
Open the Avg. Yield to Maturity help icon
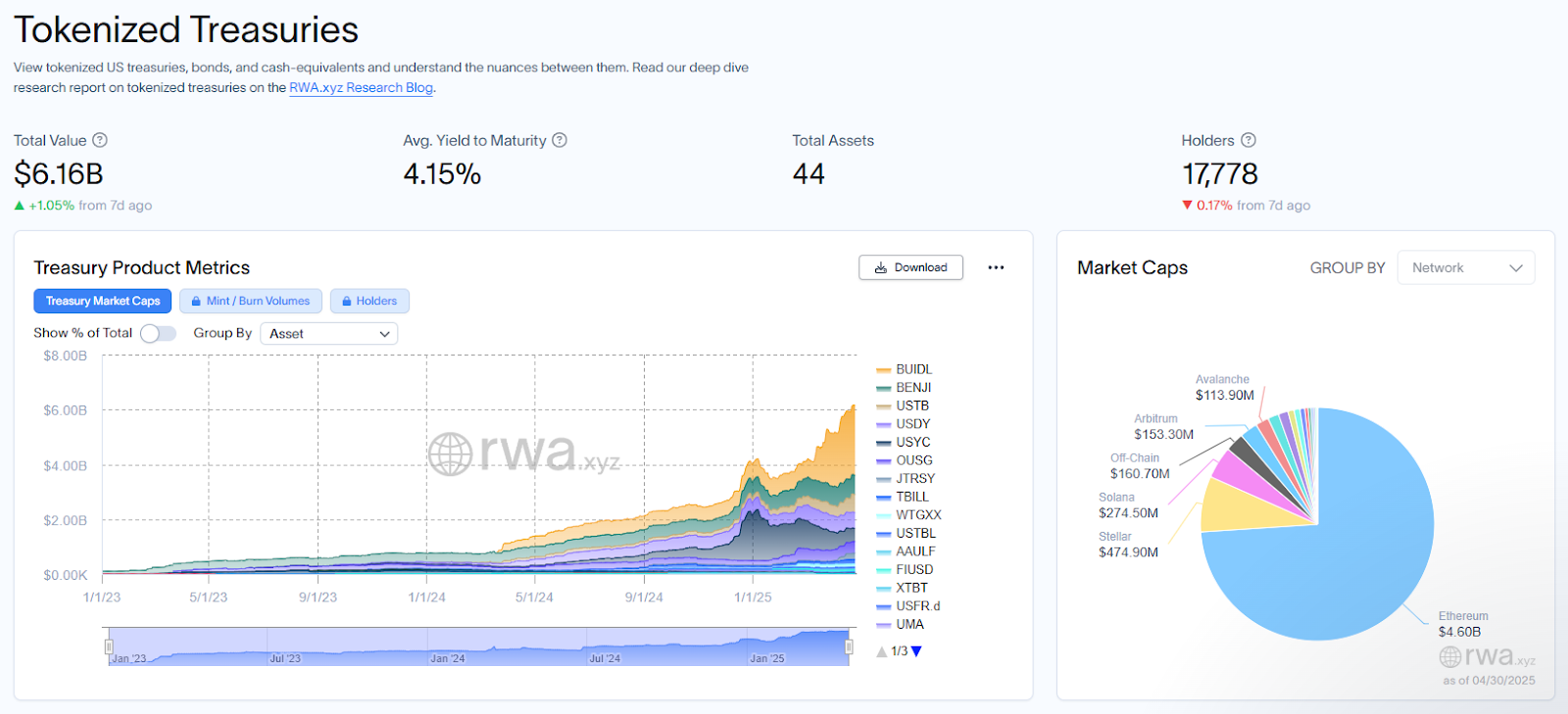tap(560, 140)
